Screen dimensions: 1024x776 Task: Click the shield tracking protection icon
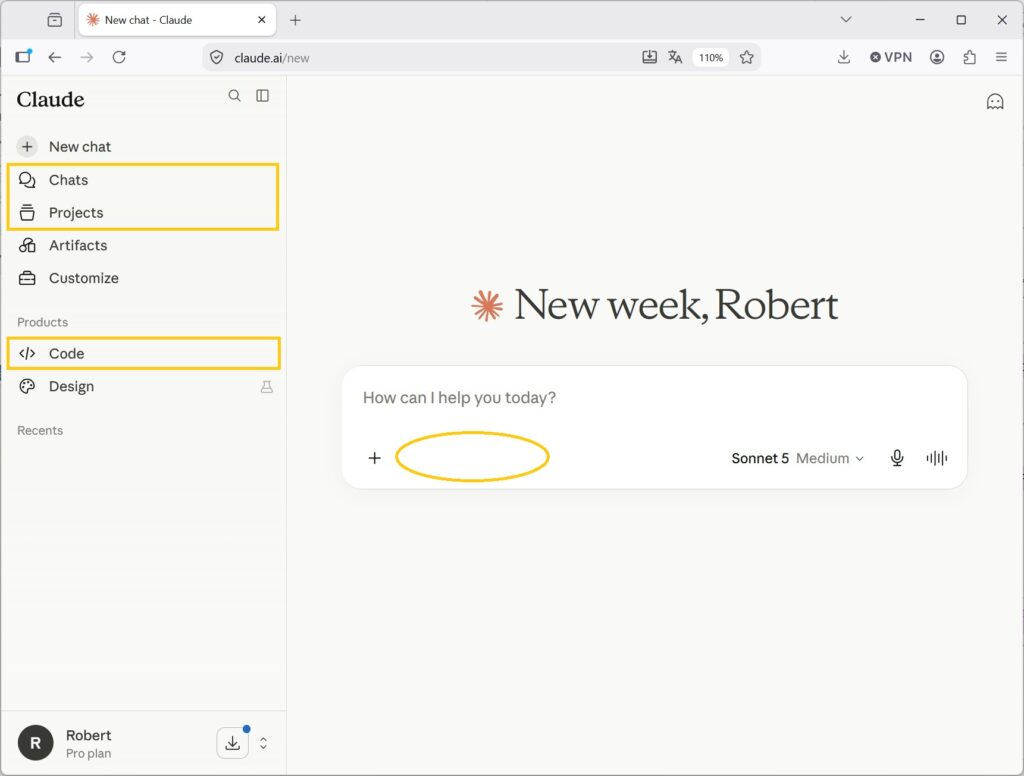[216, 57]
